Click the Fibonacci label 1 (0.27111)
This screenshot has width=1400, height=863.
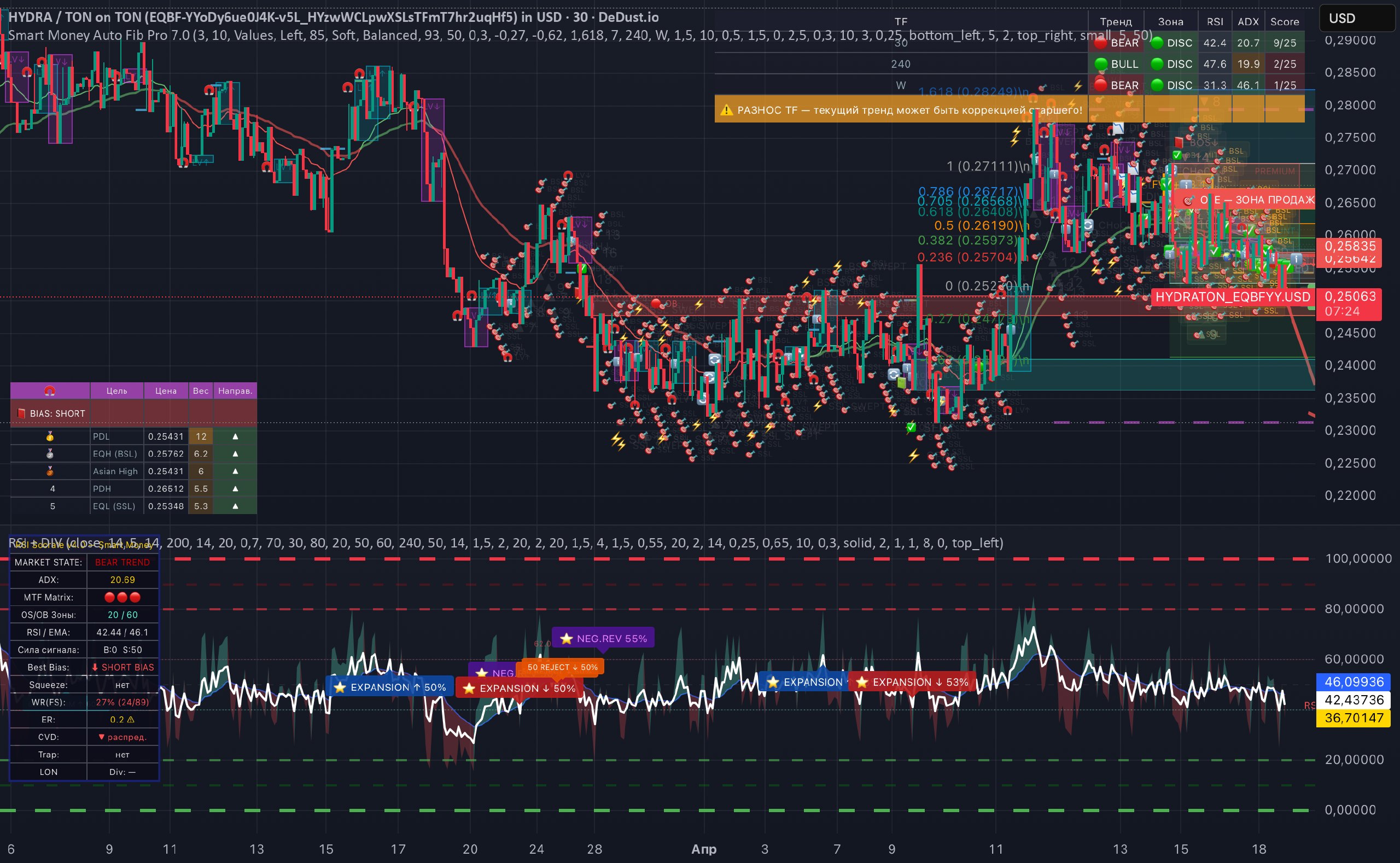(x=988, y=166)
